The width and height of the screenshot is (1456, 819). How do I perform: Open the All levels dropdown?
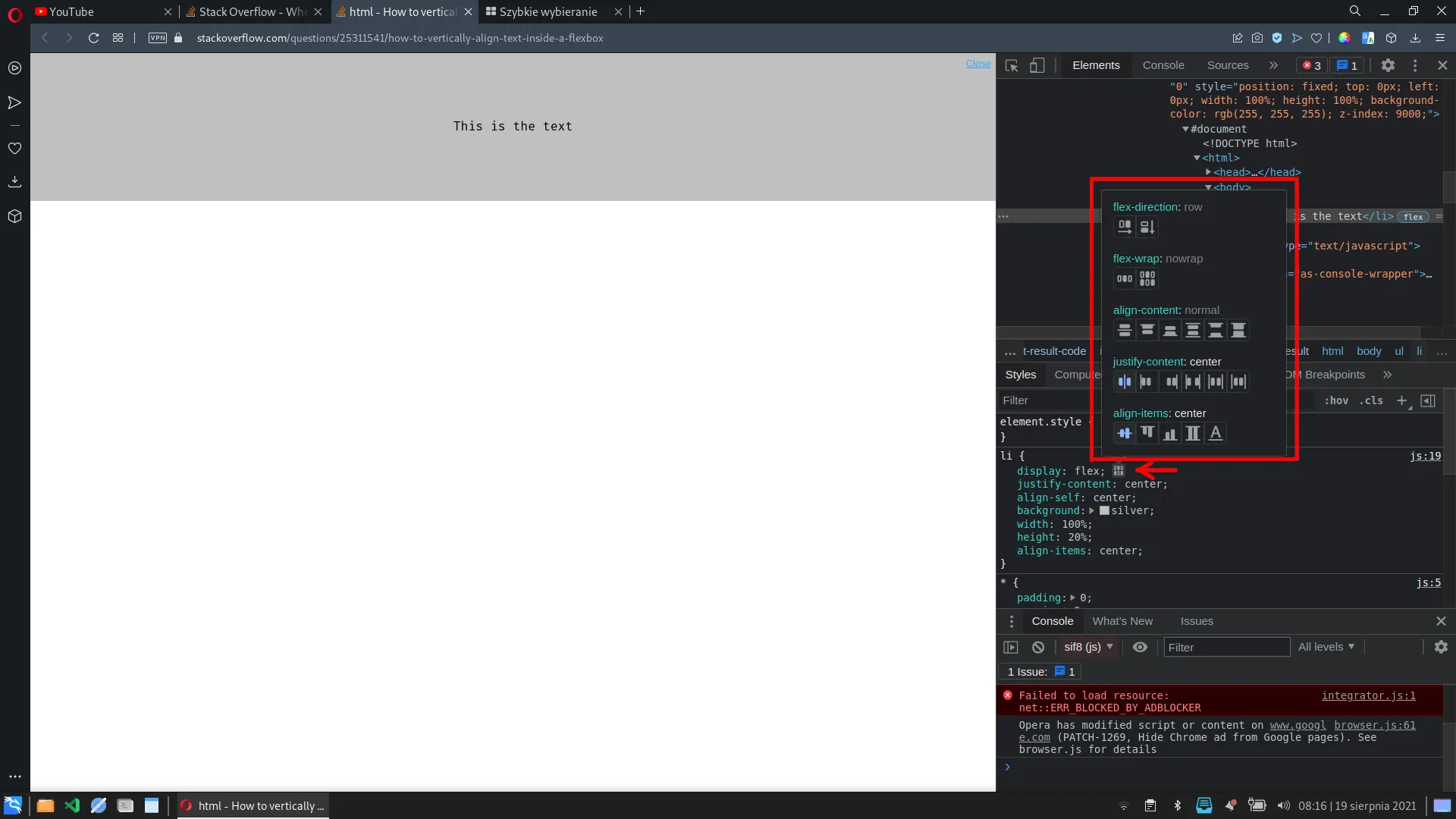tap(1326, 647)
